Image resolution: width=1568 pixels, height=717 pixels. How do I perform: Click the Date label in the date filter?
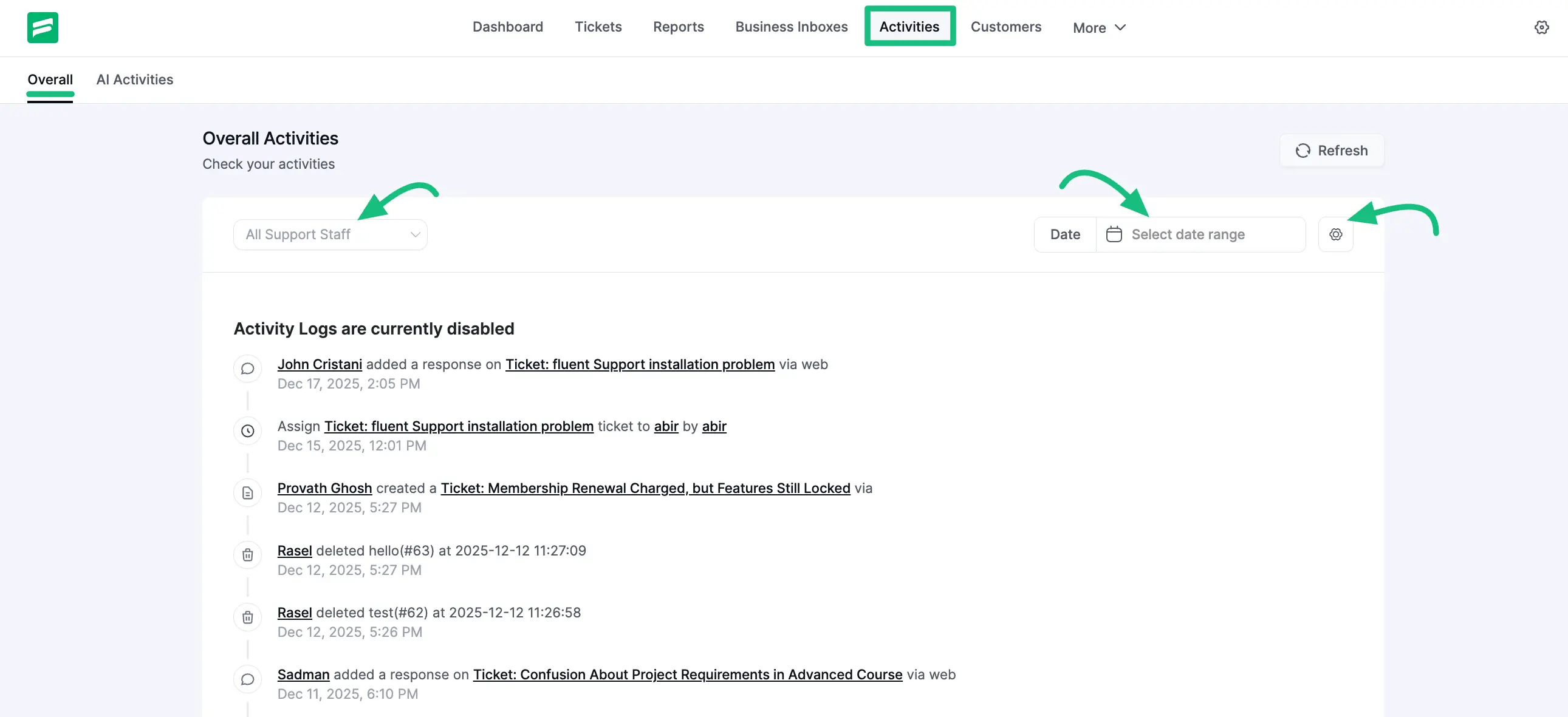pos(1064,234)
